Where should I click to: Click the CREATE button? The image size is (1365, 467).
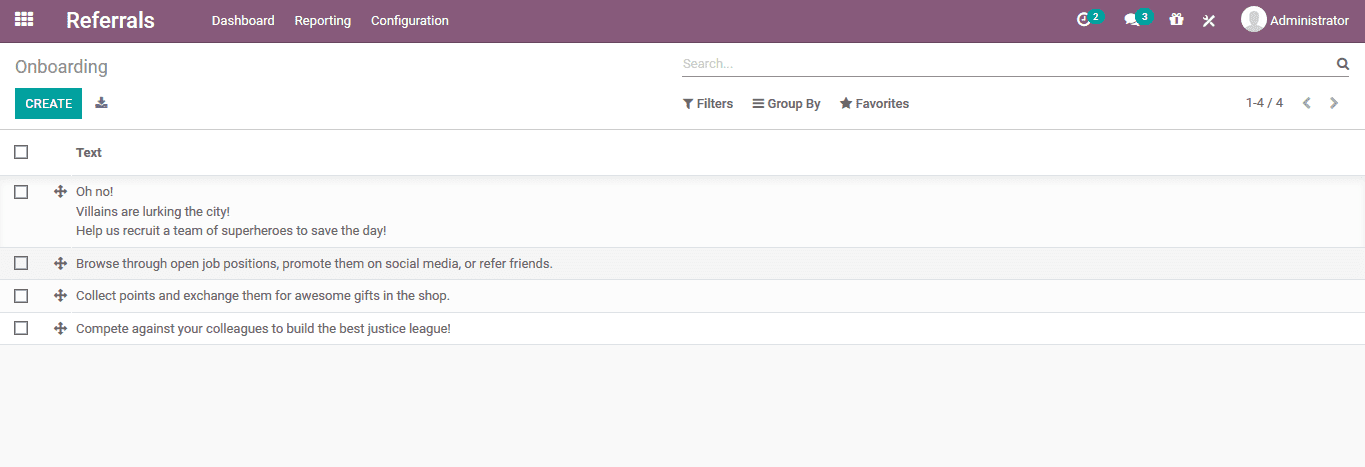(x=48, y=104)
